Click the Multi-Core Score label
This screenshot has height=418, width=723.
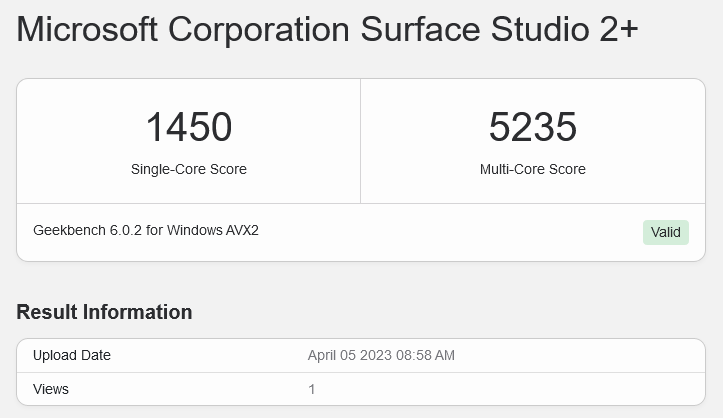533,169
